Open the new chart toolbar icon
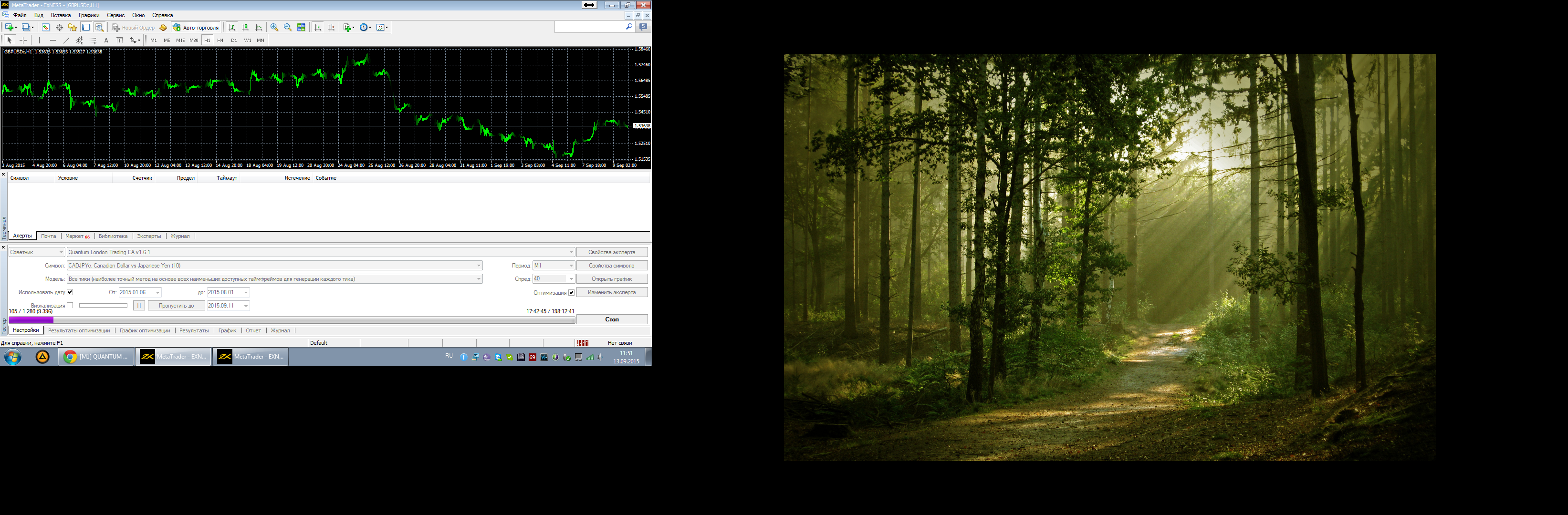 [x=10, y=27]
